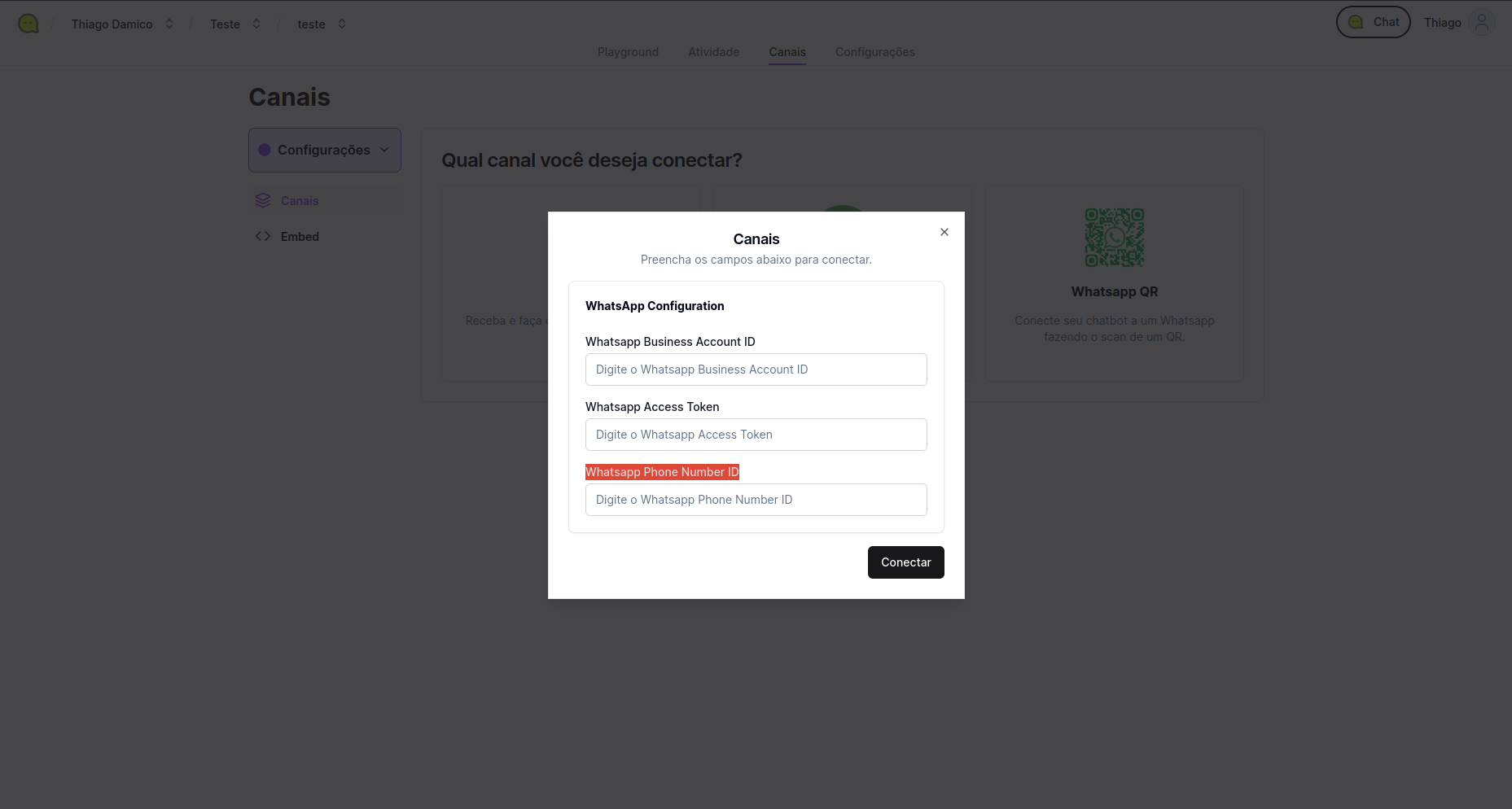Open the top Configurações tab

[x=874, y=52]
